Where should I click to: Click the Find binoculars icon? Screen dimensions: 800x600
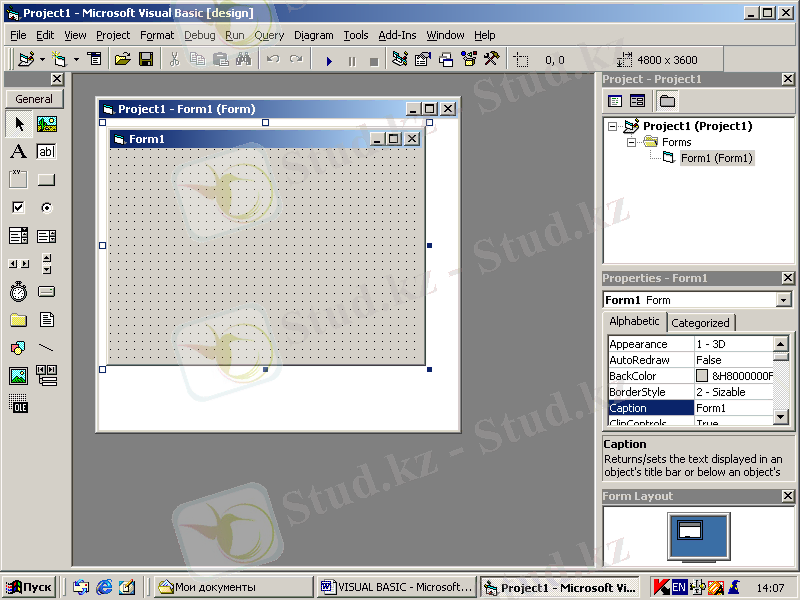pos(244,60)
